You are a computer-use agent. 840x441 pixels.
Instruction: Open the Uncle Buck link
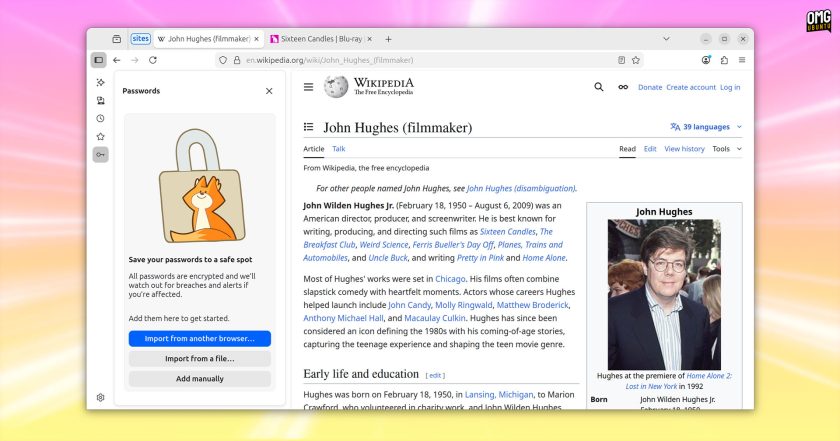[388, 258]
